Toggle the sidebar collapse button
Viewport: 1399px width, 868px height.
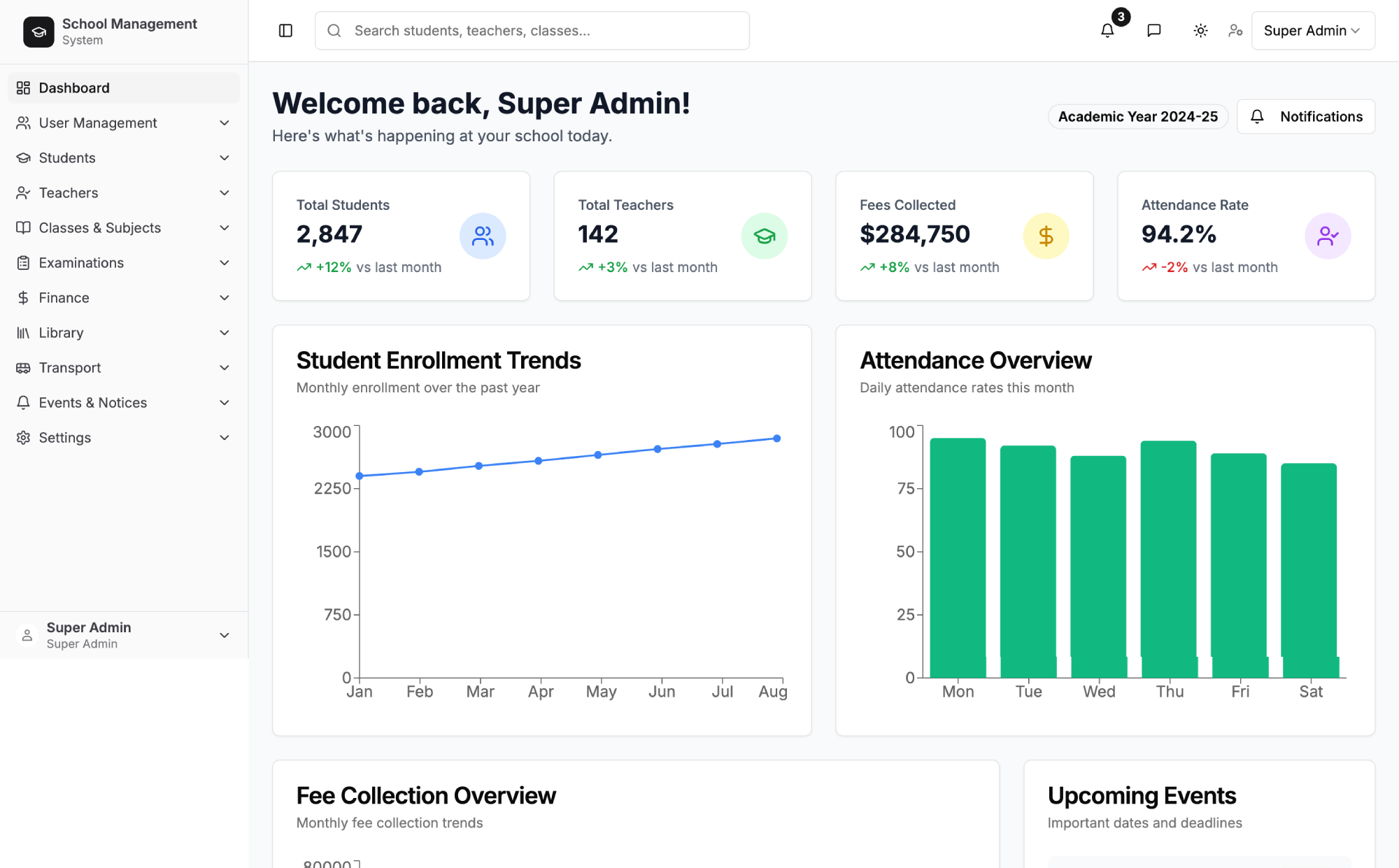285,30
